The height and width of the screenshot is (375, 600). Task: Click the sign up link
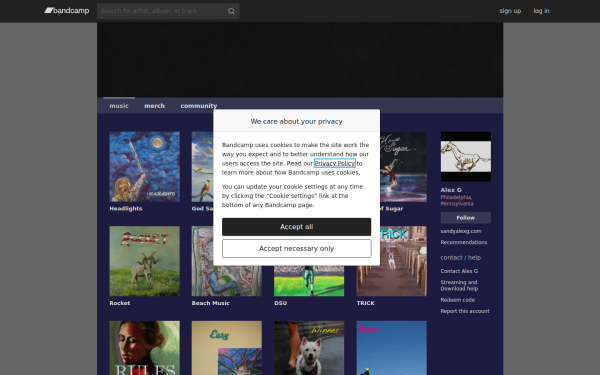pos(510,11)
